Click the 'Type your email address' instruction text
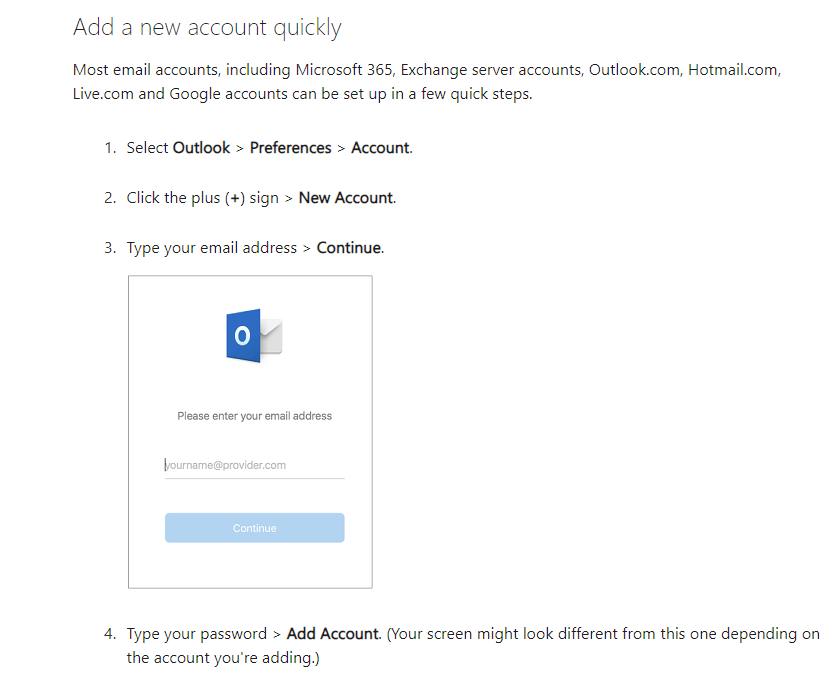This screenshot has height=678, width=825. point(212,248)
